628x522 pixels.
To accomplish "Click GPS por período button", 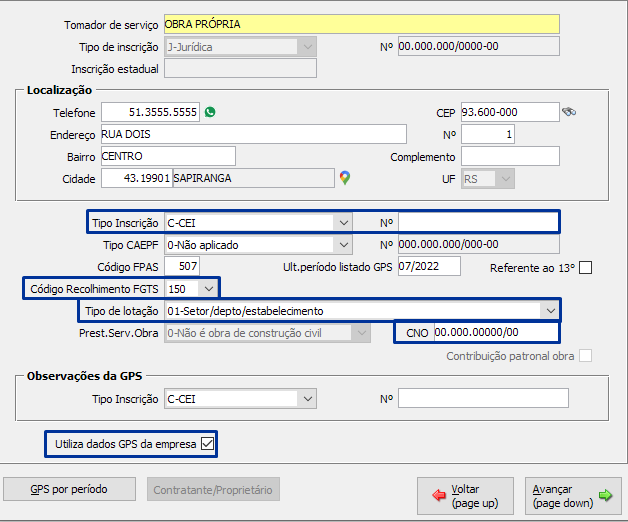I will click(69, 489).
